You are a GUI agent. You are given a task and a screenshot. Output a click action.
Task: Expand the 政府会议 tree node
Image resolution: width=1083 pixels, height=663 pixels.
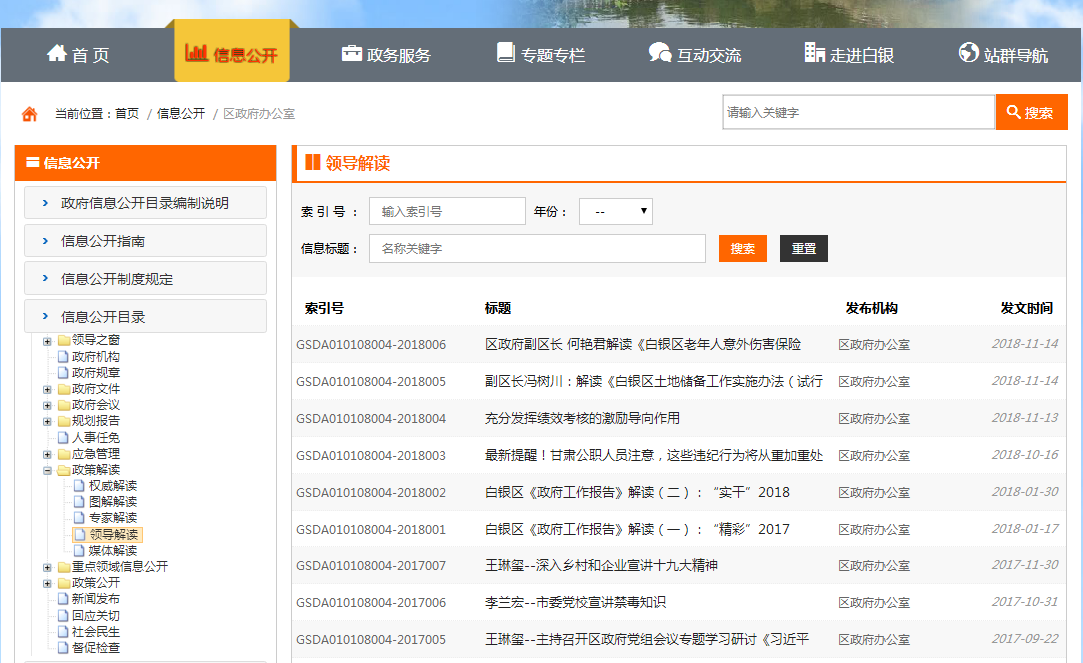pyautogui.click(x=47, y=405)
